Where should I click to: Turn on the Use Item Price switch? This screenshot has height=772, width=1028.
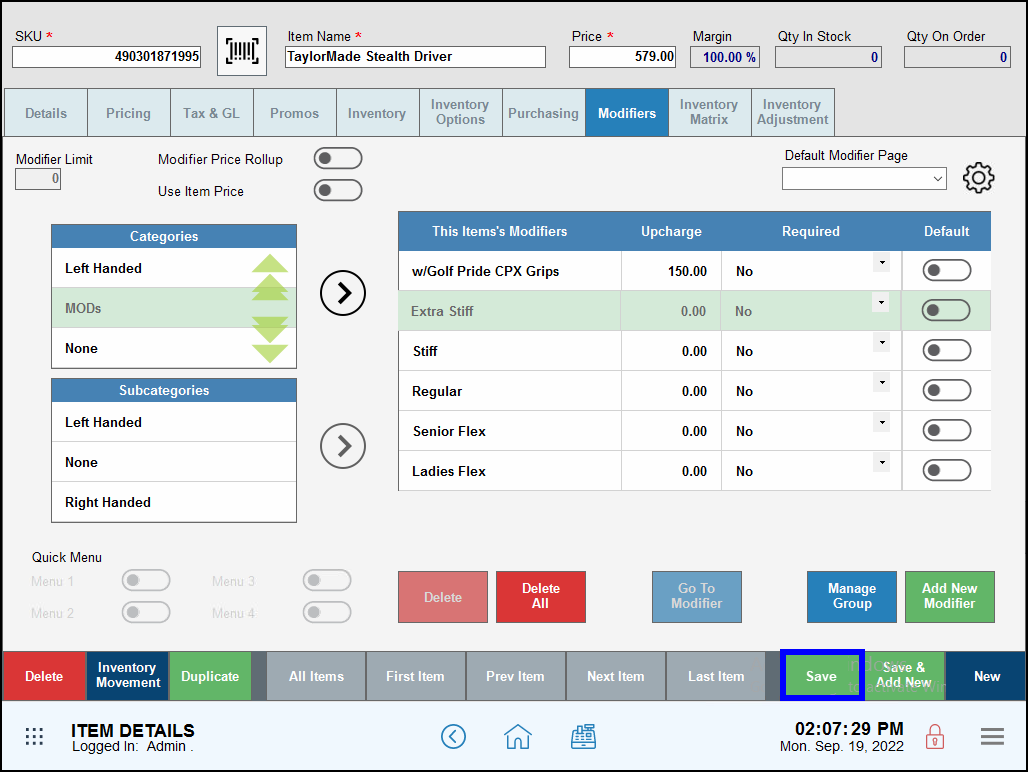(337, 190)
